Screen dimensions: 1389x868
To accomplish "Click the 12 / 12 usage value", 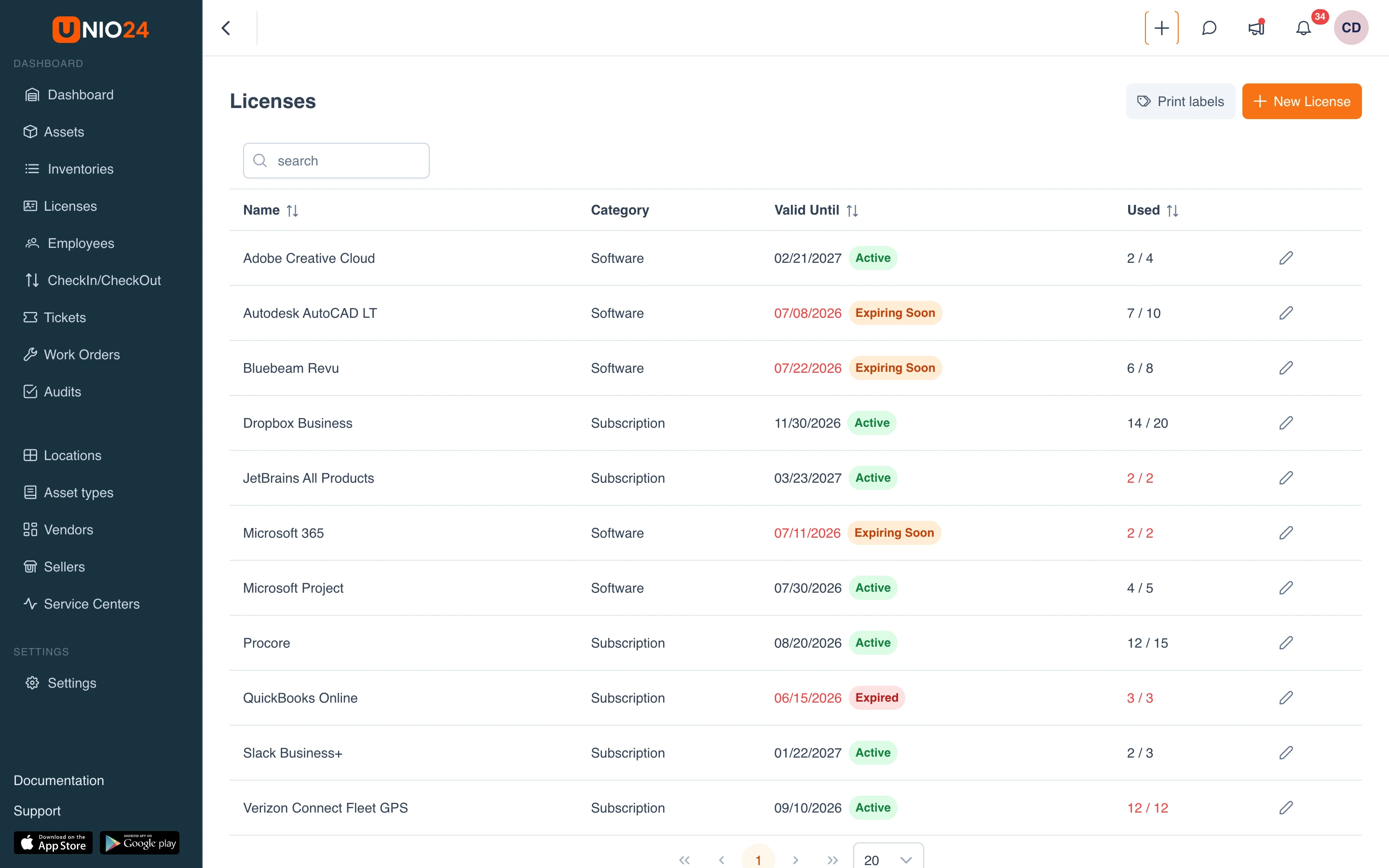I will (1147, 808).
